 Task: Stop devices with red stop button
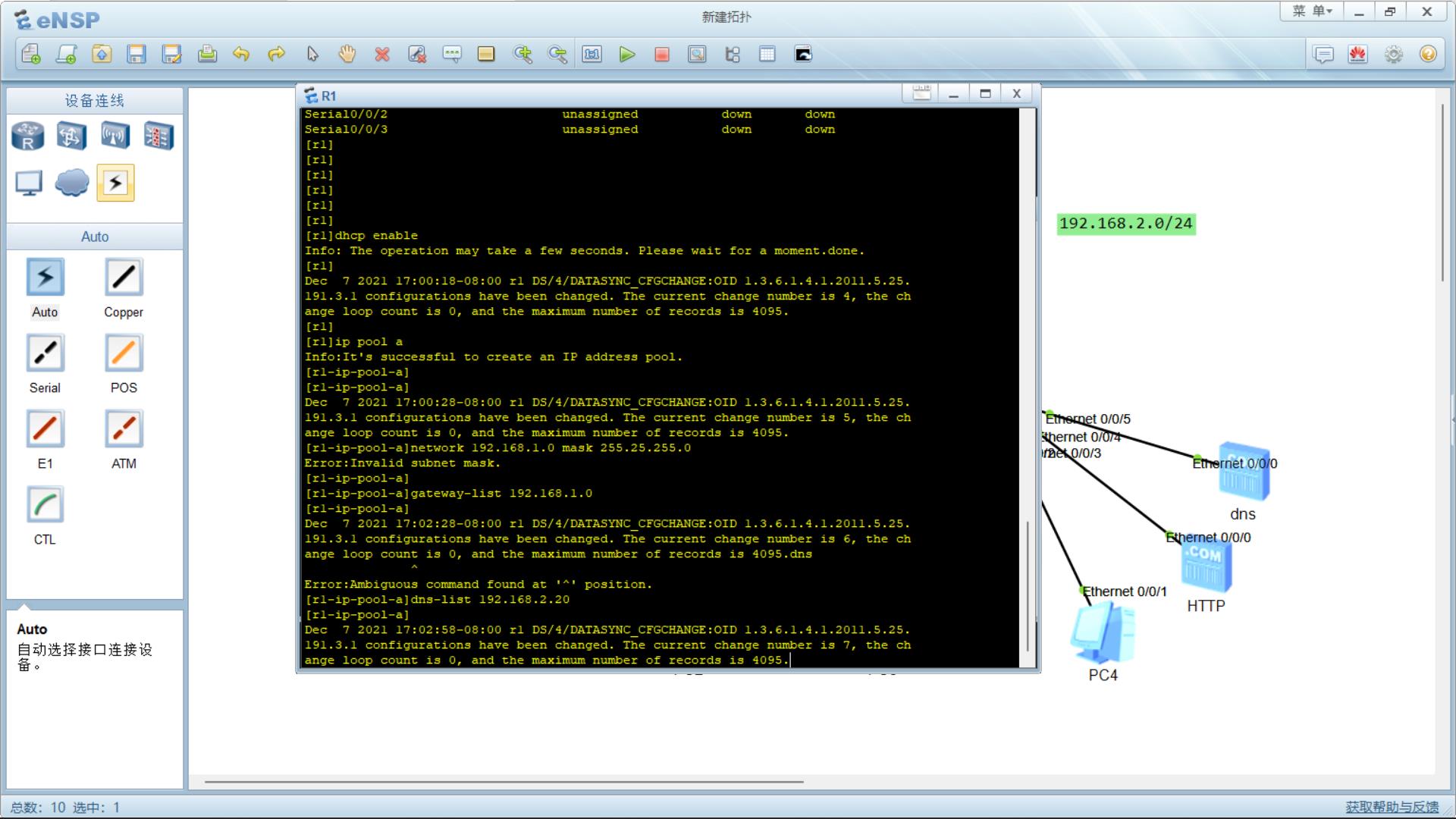(662, 54)
